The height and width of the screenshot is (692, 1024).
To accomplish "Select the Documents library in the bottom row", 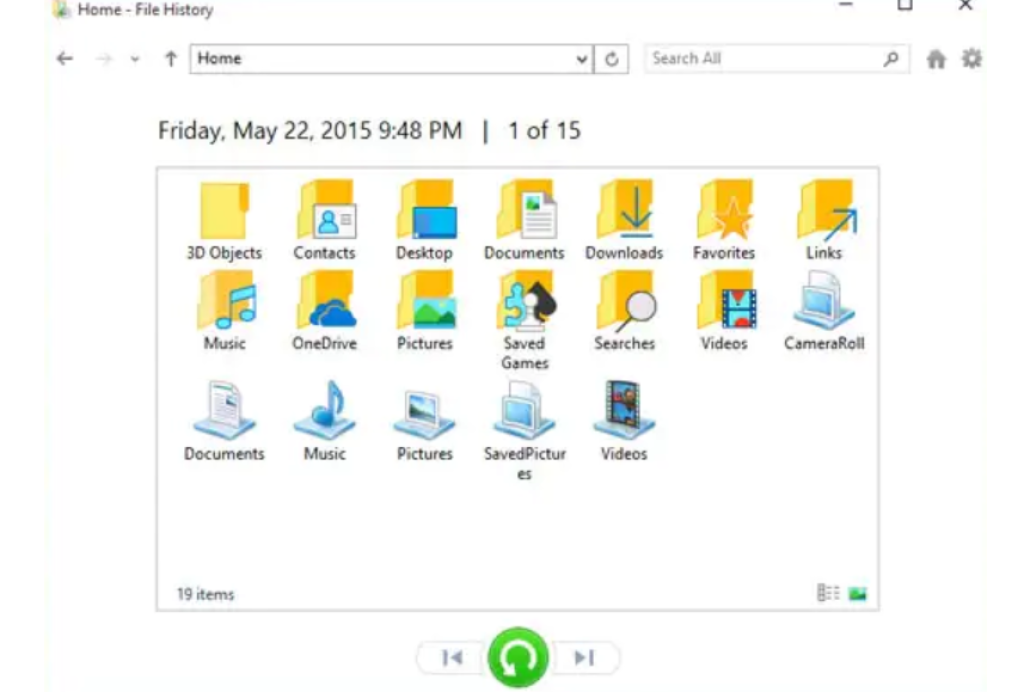I will click(224, 421).
